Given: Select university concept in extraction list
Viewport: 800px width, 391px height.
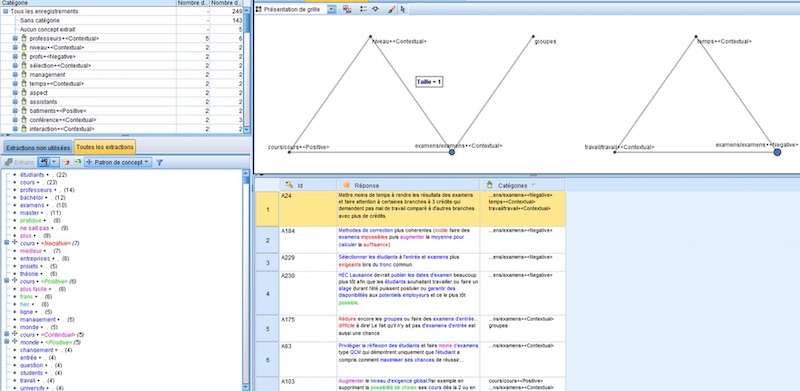Looking at the screenshot, I should [32, 388].
